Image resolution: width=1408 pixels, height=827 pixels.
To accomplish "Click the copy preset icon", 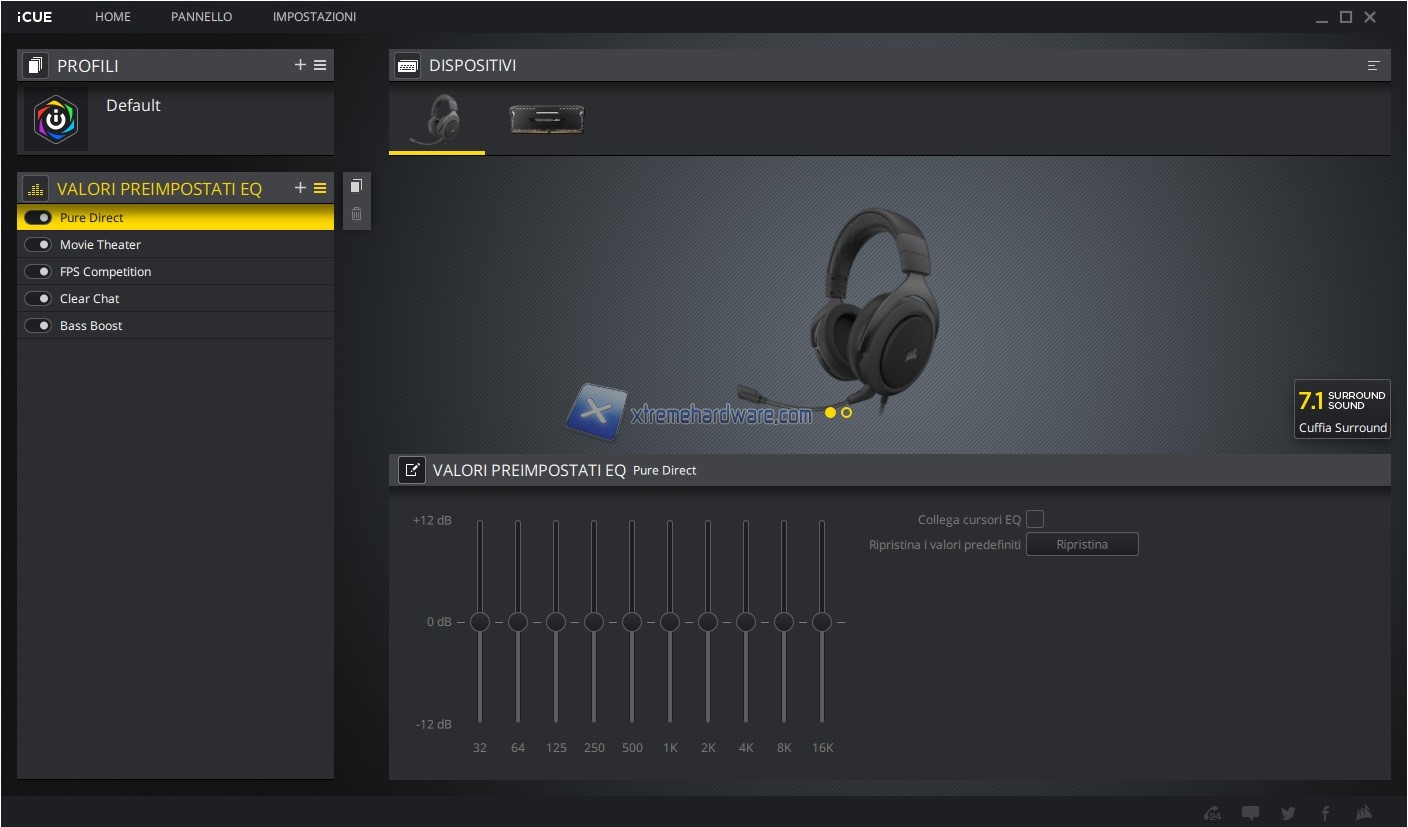I will click(x=357, y=186).
